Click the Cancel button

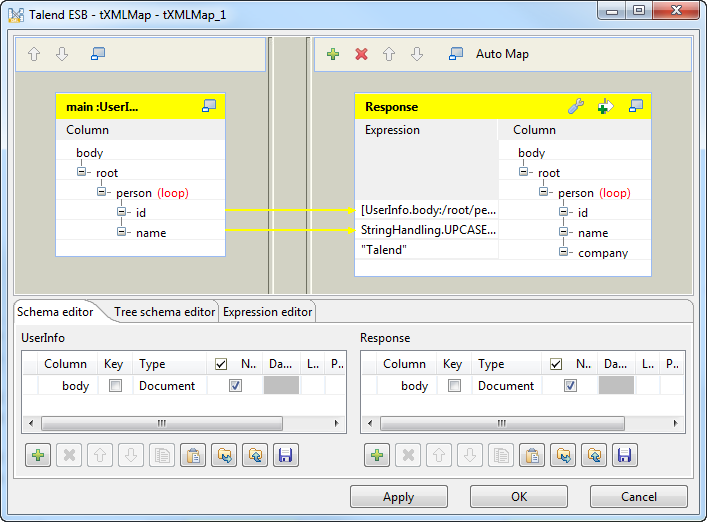(638, 497)
